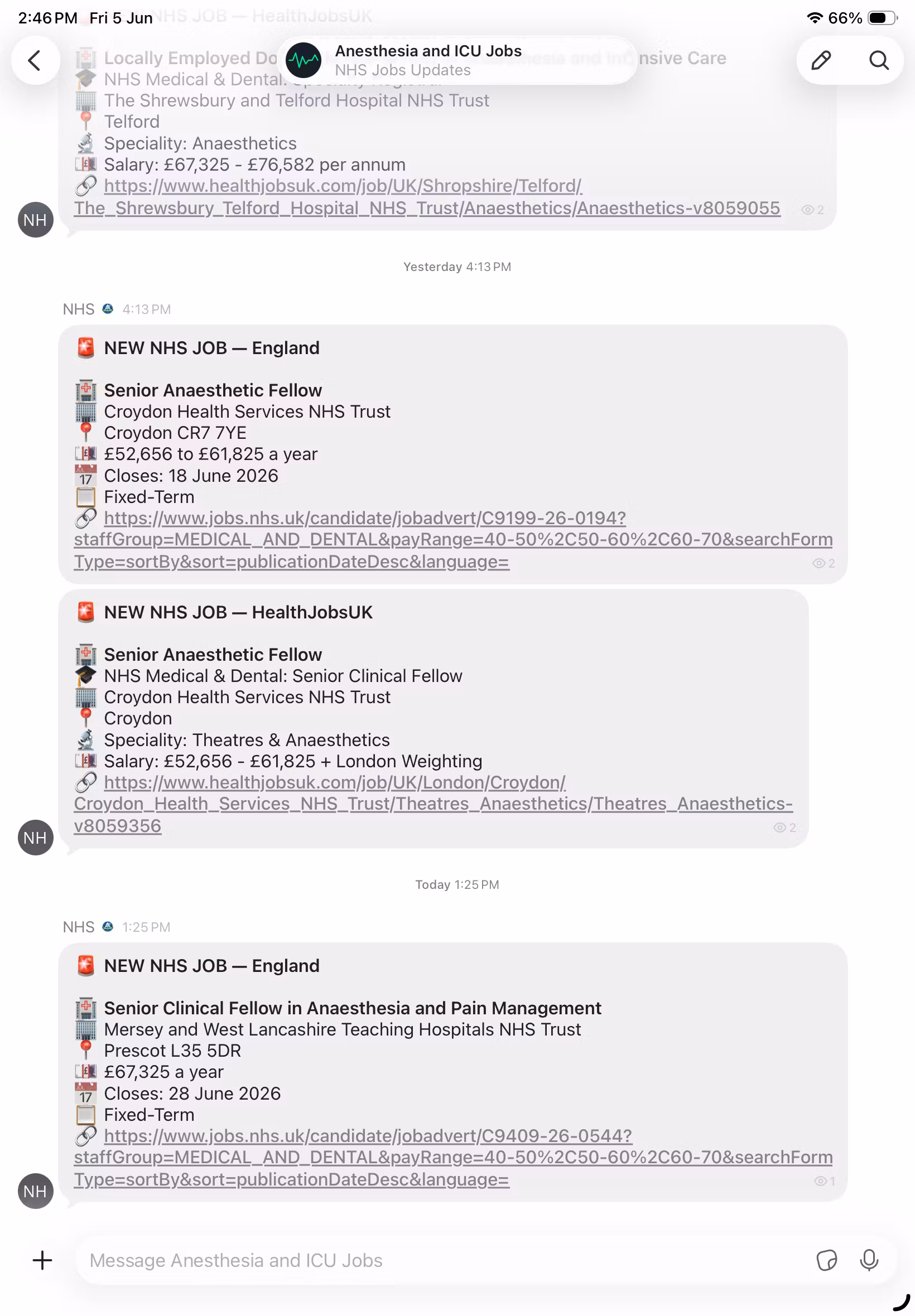Tap NHS sender name at 1:25 PM
The width and height of the screenshot is (915, 1316).
tap(79, 926)
